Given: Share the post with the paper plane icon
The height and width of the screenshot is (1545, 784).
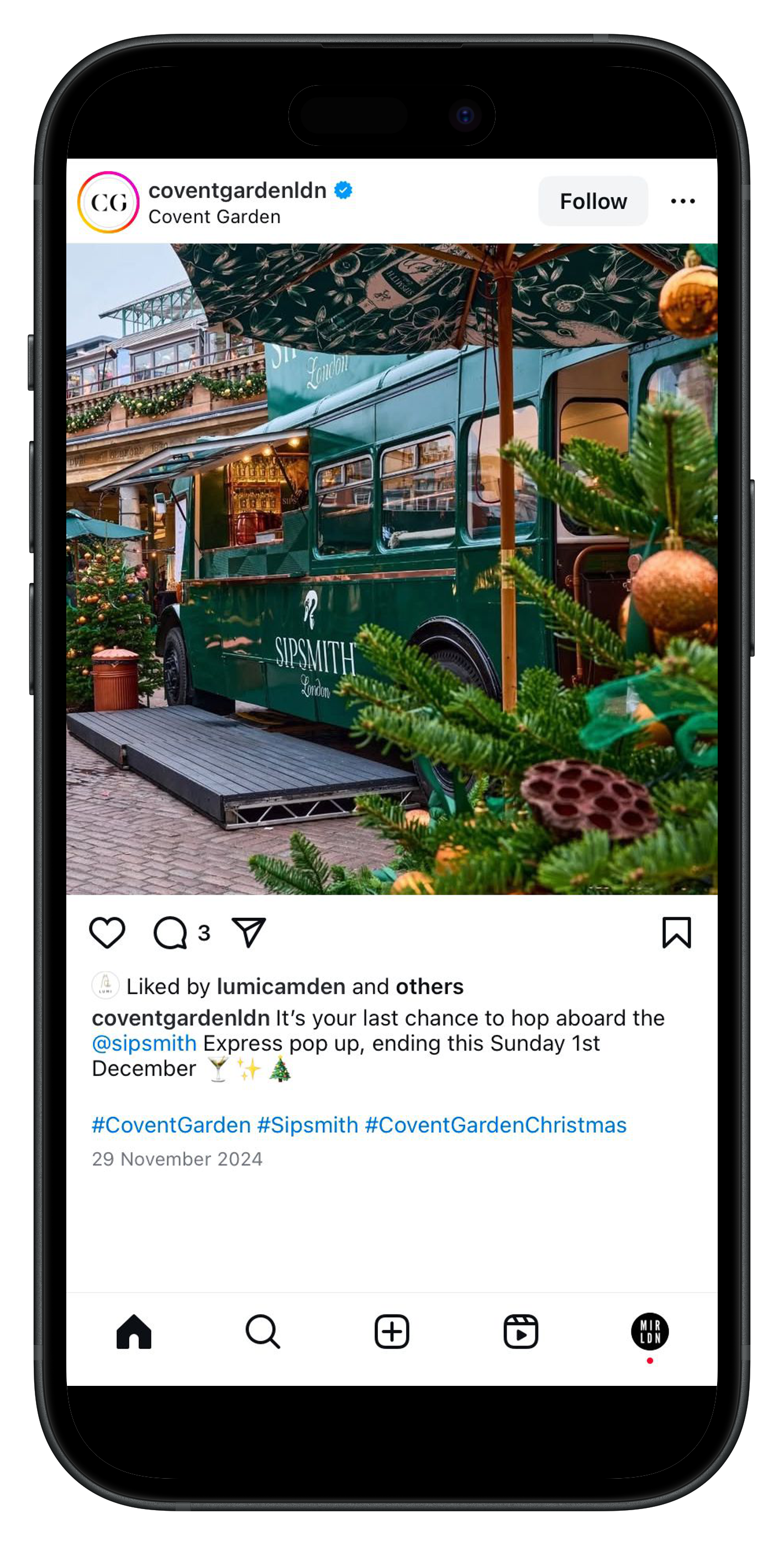Looking at the screenshot, I should [248, 932].
